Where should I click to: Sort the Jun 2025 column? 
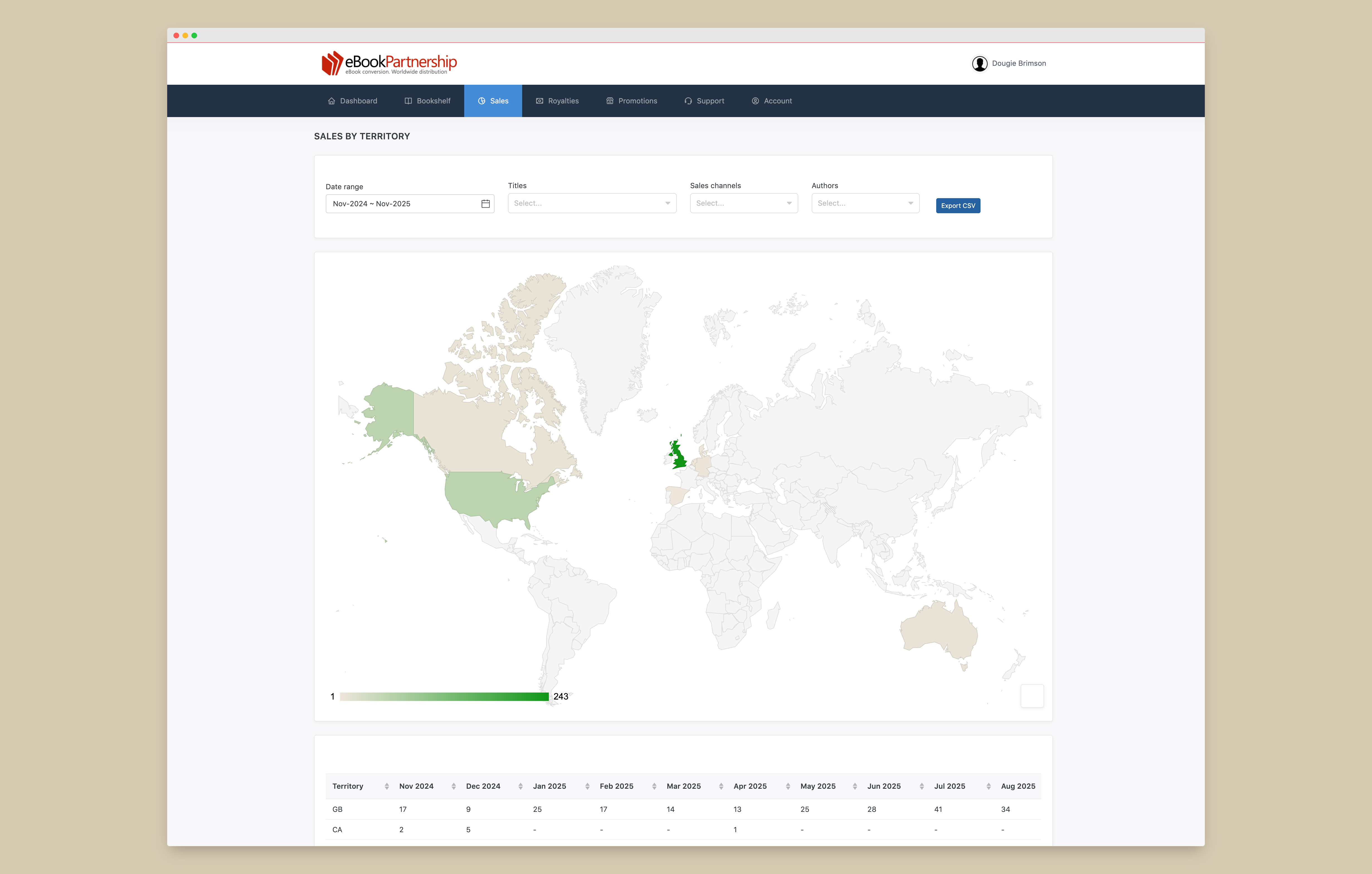point(921,786)
